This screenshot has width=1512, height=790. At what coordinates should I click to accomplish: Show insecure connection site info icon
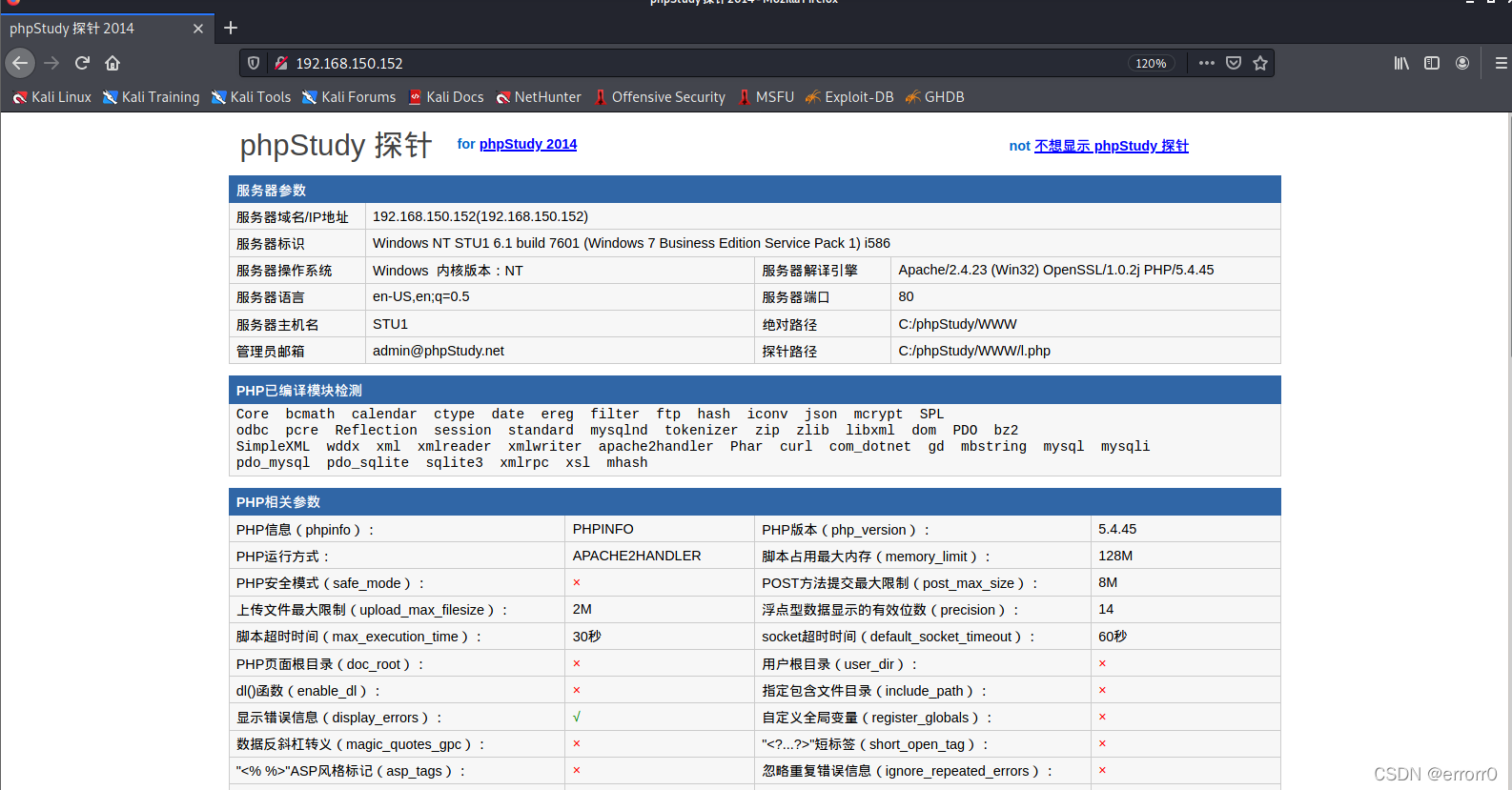point(281,63)
